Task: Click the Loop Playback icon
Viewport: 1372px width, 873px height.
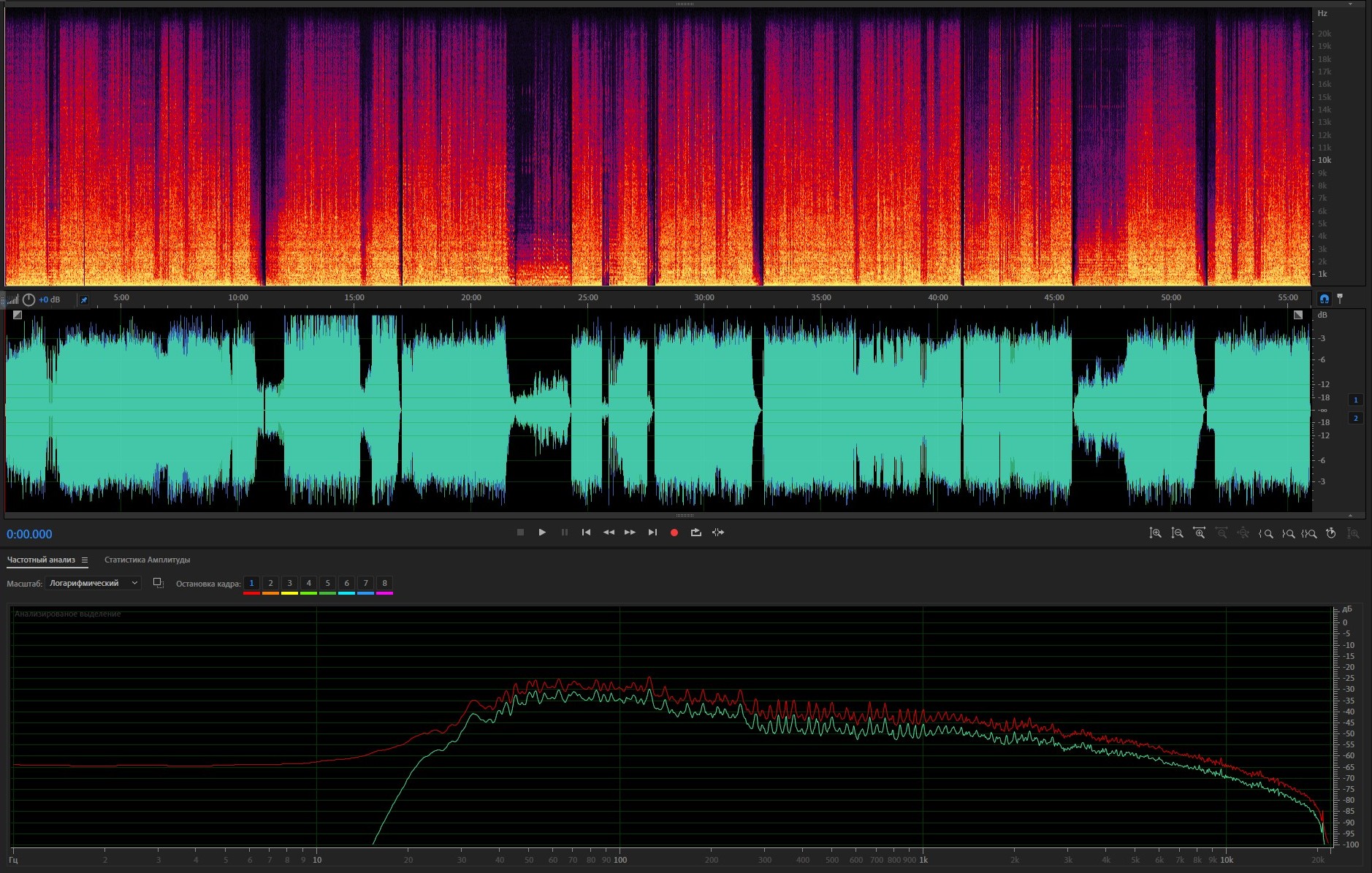Action: point(695,533)
